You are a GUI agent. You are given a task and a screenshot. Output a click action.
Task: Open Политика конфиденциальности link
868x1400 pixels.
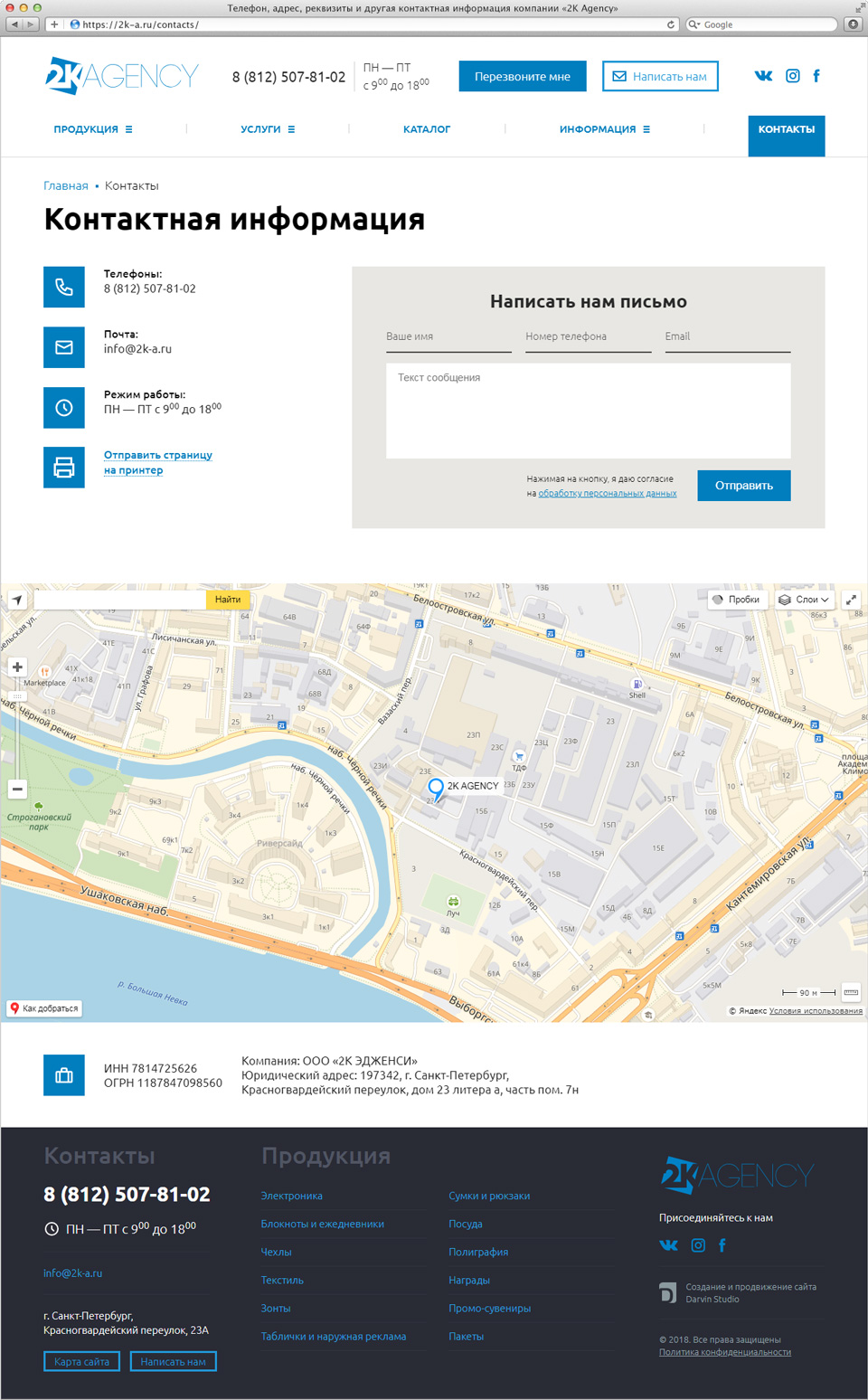click(725, 1352)
